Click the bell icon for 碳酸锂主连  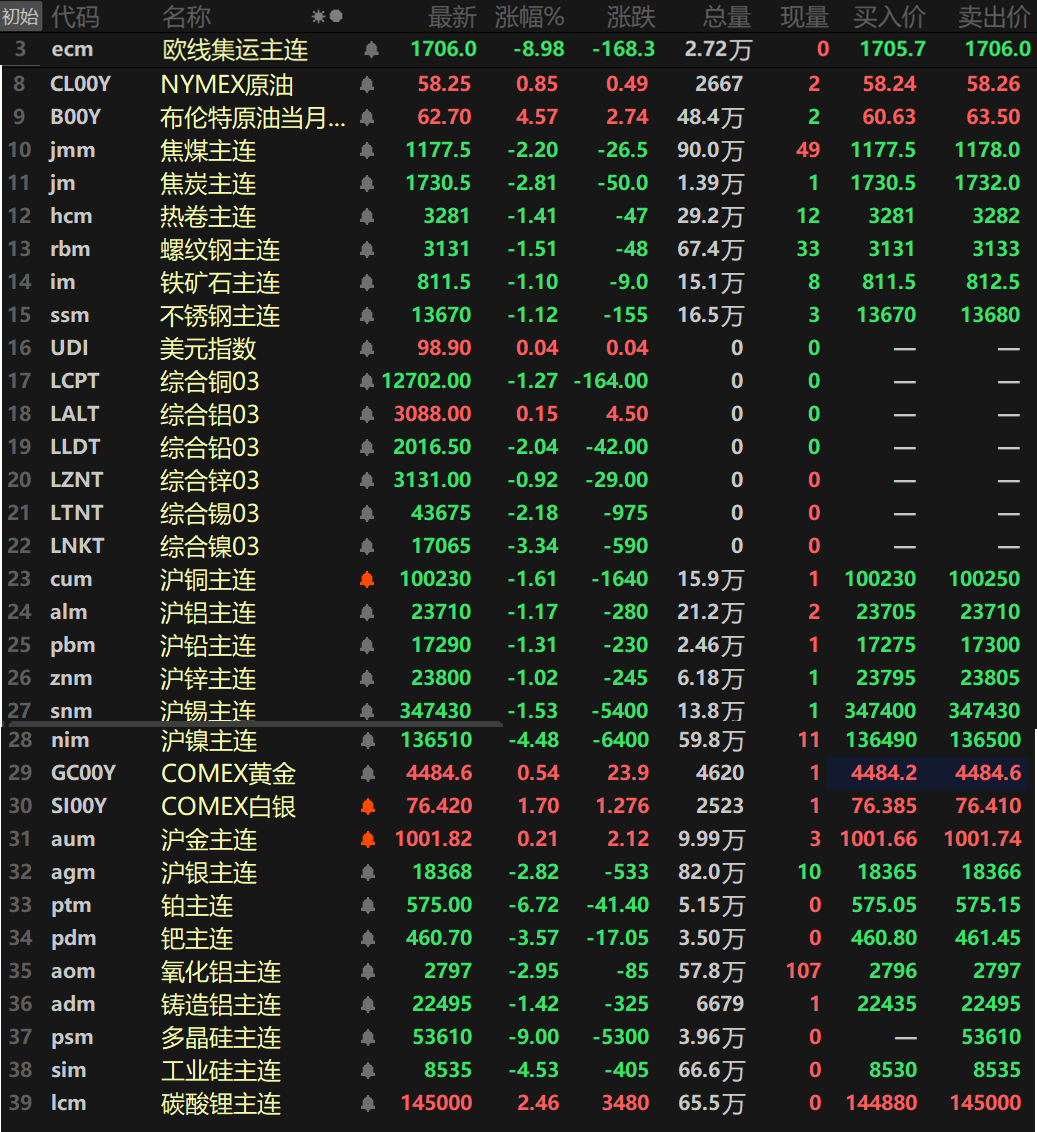point(367,1103)
